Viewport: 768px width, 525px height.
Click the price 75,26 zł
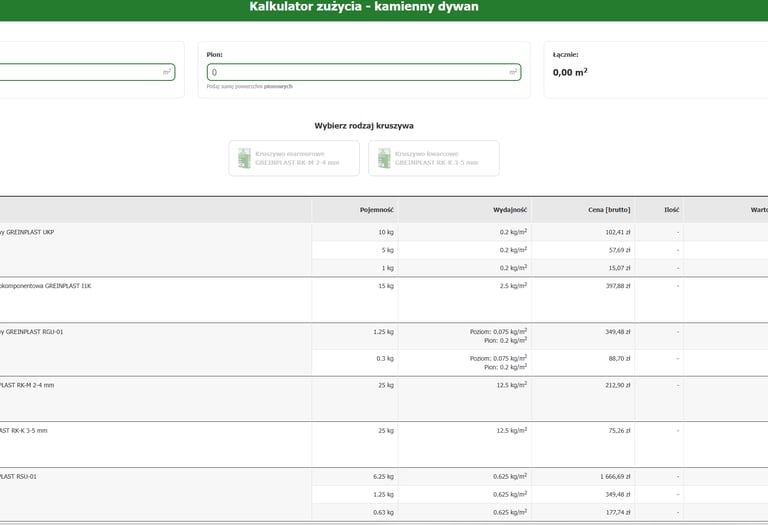pyautogui.click(x=620, y=431)
